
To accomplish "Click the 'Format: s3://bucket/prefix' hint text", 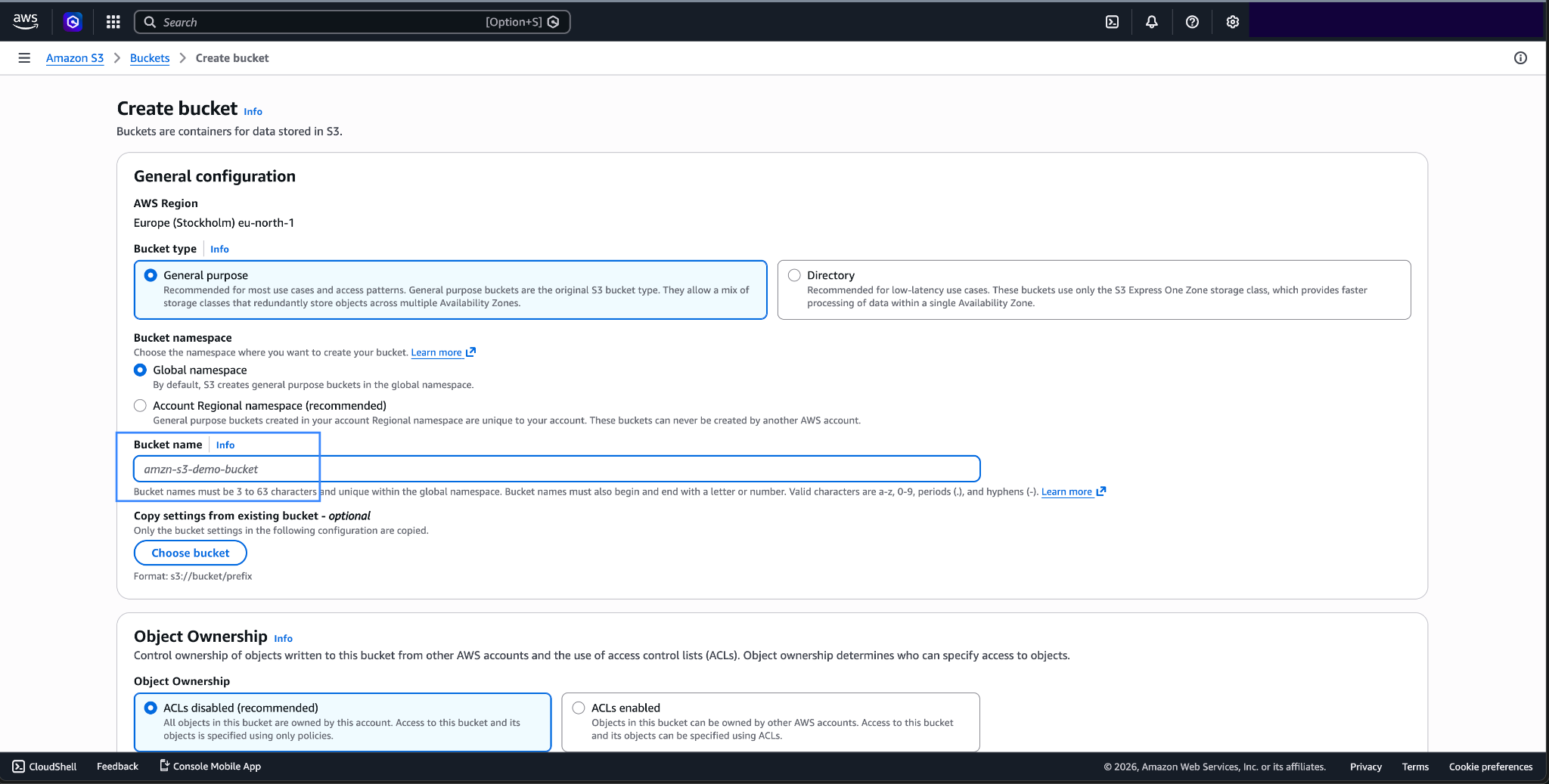I will (193, 576).
